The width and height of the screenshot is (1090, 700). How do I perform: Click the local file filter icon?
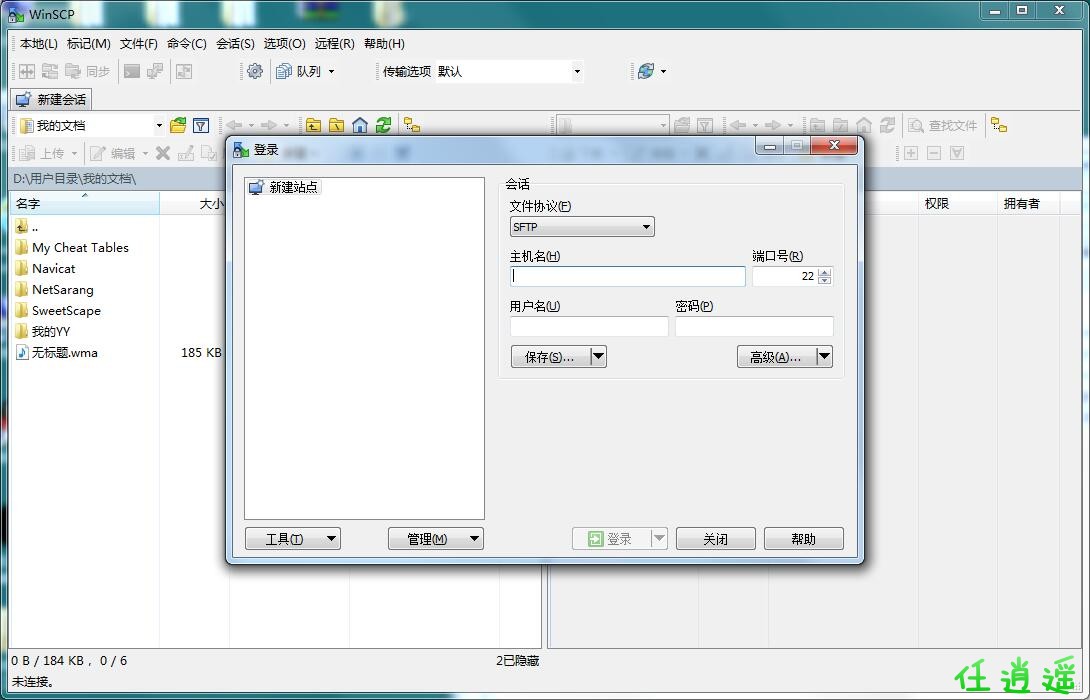pyautogui.click(x=201, y=125)
